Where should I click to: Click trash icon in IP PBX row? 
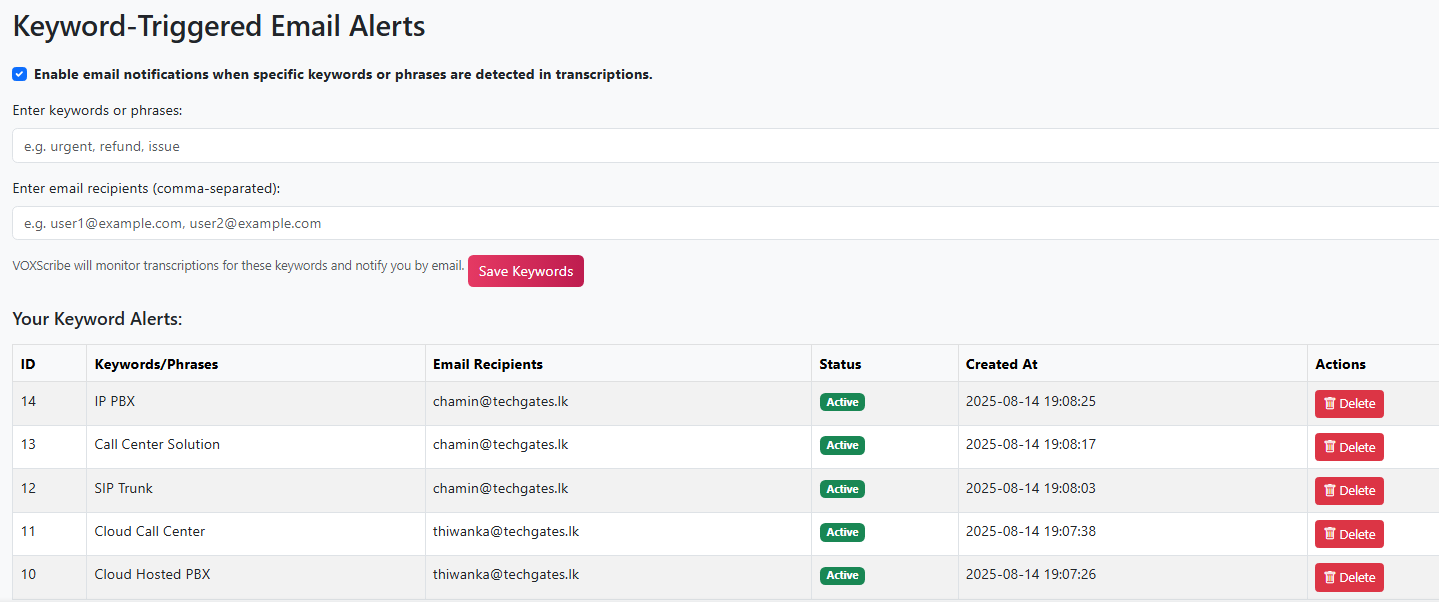[x=1330, y=404]
